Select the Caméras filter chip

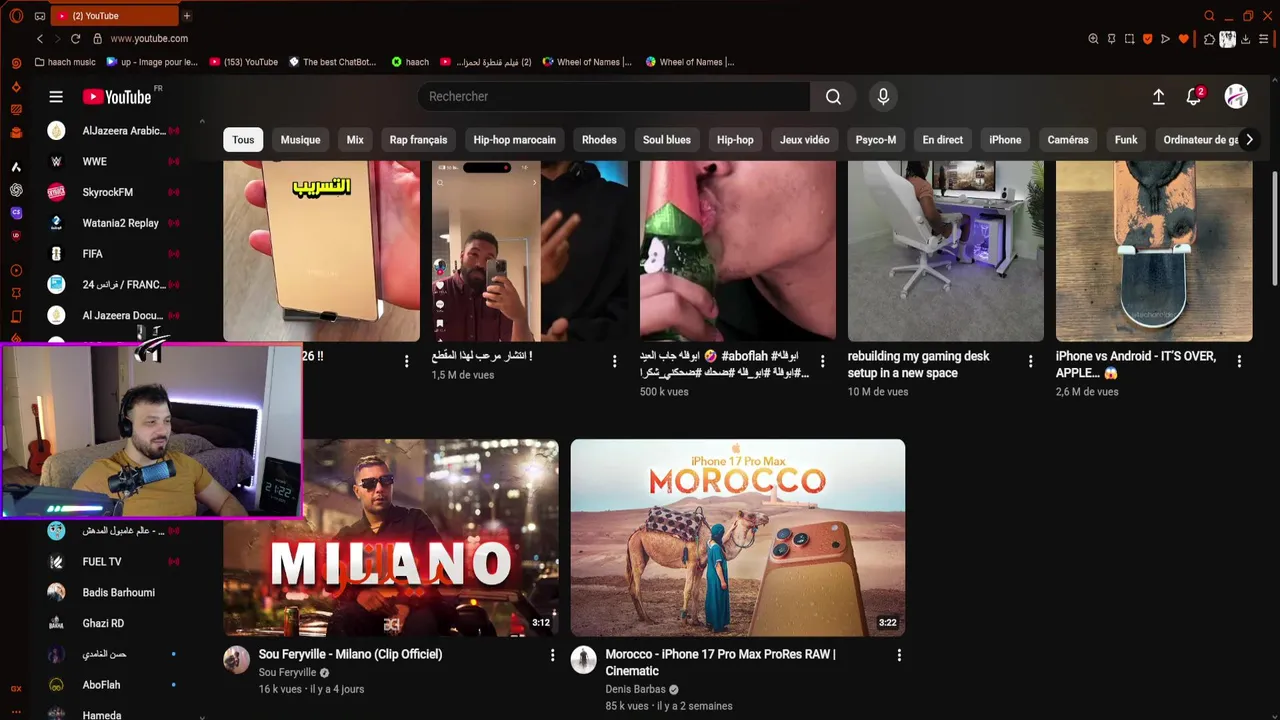(1067, 140)
